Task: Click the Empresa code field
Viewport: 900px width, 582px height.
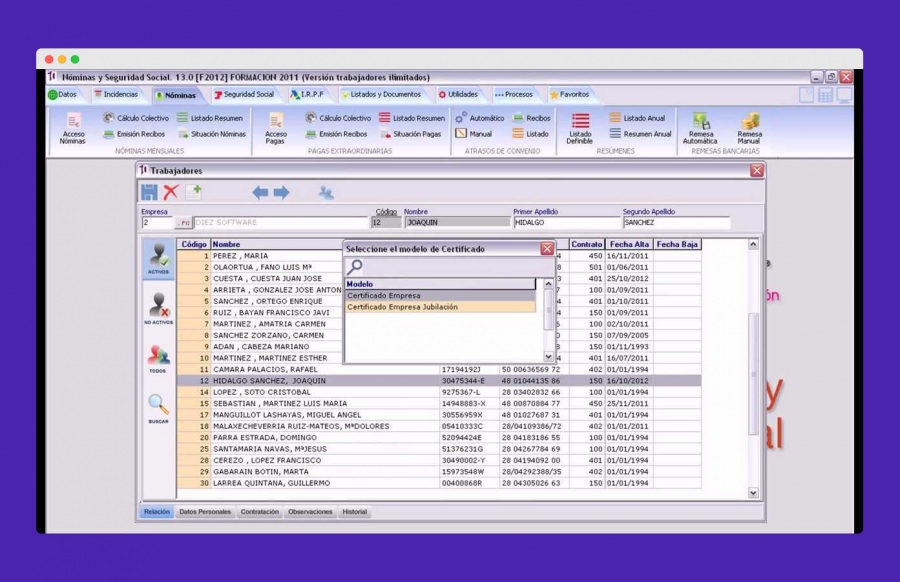Action: coord(157,223)
